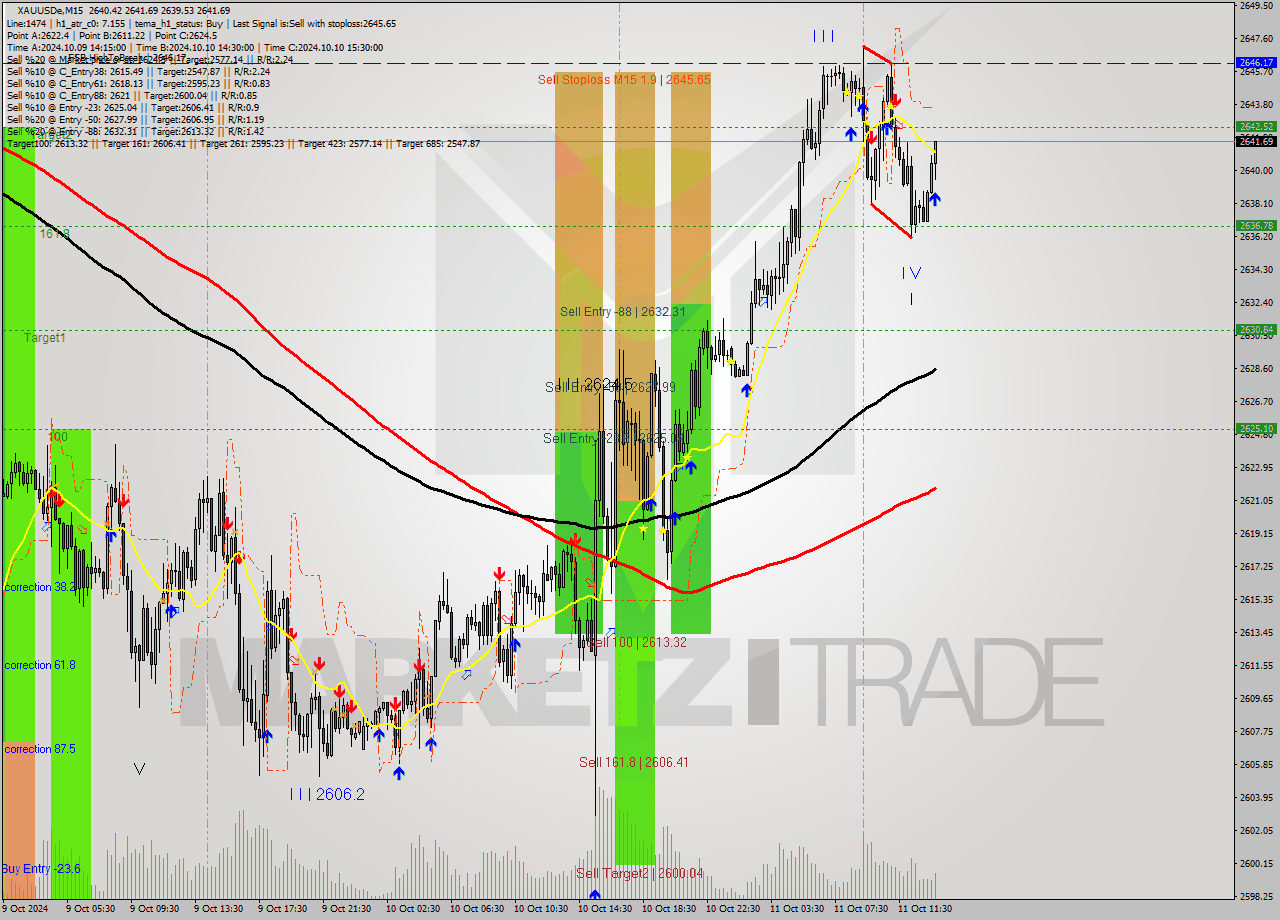Select the green 2630.84 price tag
Screen dimensions: 1280x920
[1256, 329]
